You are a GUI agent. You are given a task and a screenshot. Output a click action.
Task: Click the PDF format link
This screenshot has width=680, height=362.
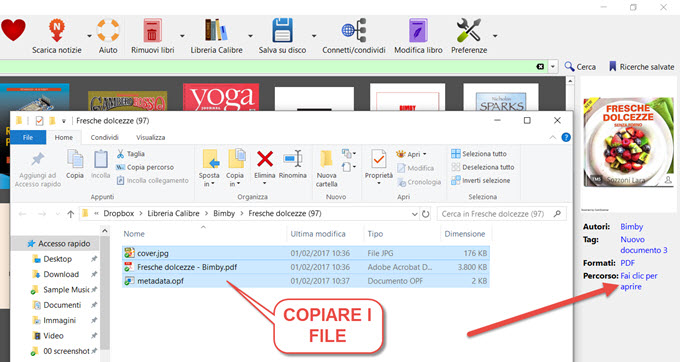[627, 263]
